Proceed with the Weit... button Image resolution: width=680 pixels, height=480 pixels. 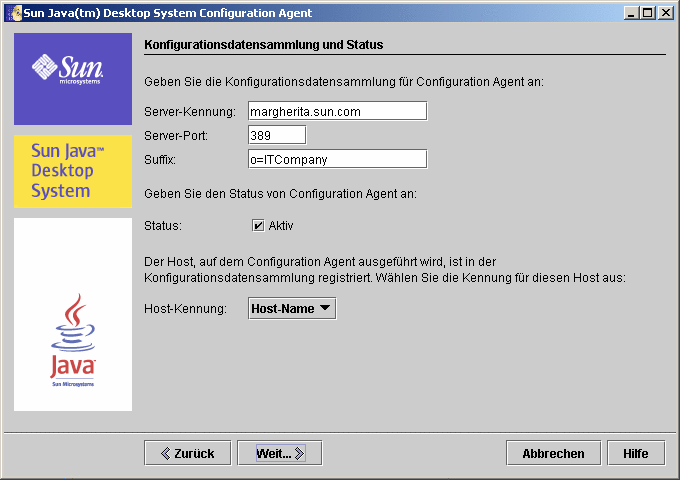[280, 453]
